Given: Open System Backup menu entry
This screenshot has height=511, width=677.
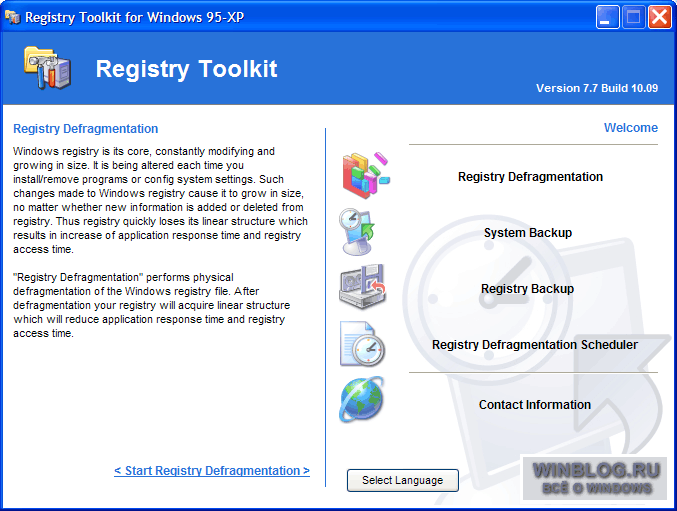Looking at the screenshot, I should (528, 233).
